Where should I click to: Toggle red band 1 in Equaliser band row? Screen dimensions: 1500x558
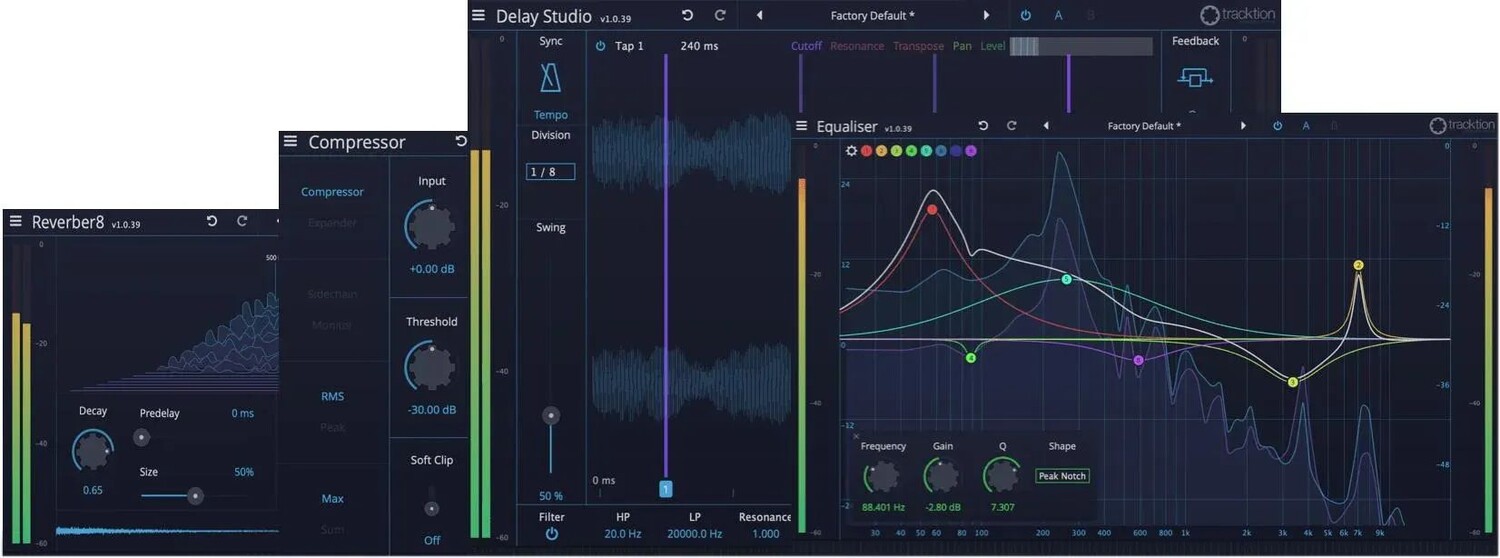(866, 151)
